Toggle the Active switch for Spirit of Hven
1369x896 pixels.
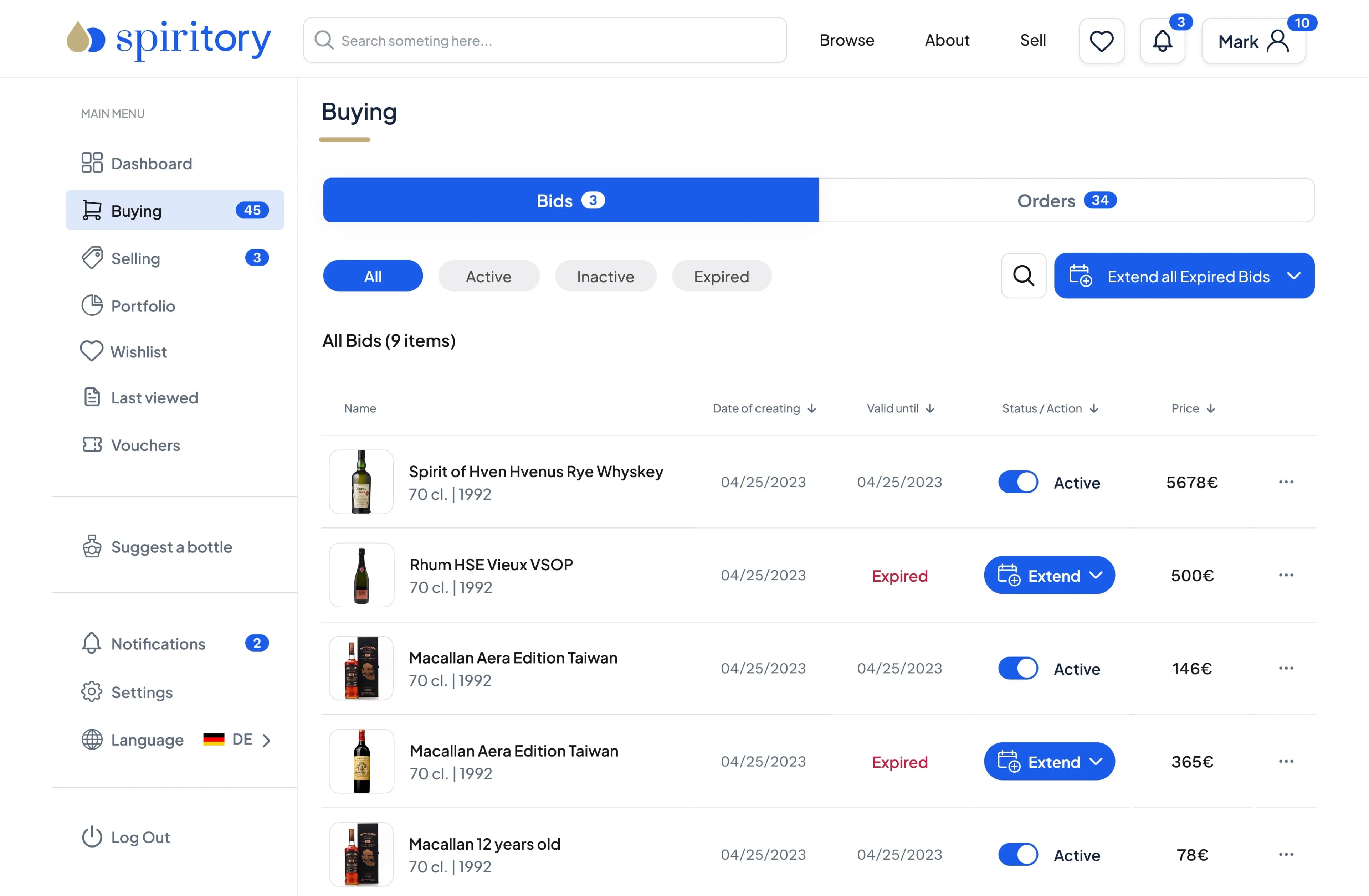click(x=1018, y=482)
